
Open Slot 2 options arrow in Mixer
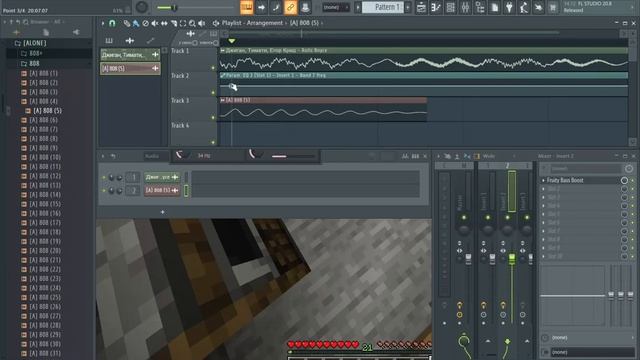tap(543, 189)
